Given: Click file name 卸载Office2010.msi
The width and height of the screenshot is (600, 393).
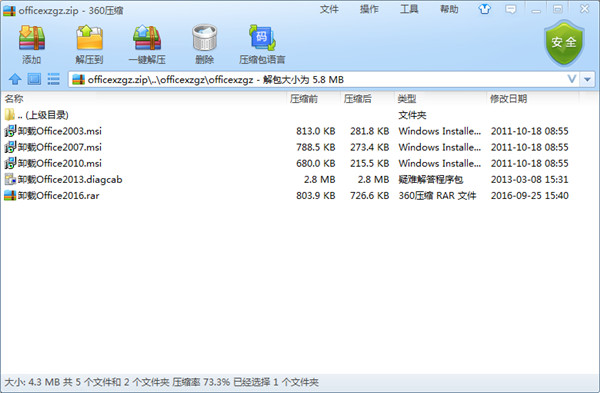Looking at the screenshot, I should point(60,163).
